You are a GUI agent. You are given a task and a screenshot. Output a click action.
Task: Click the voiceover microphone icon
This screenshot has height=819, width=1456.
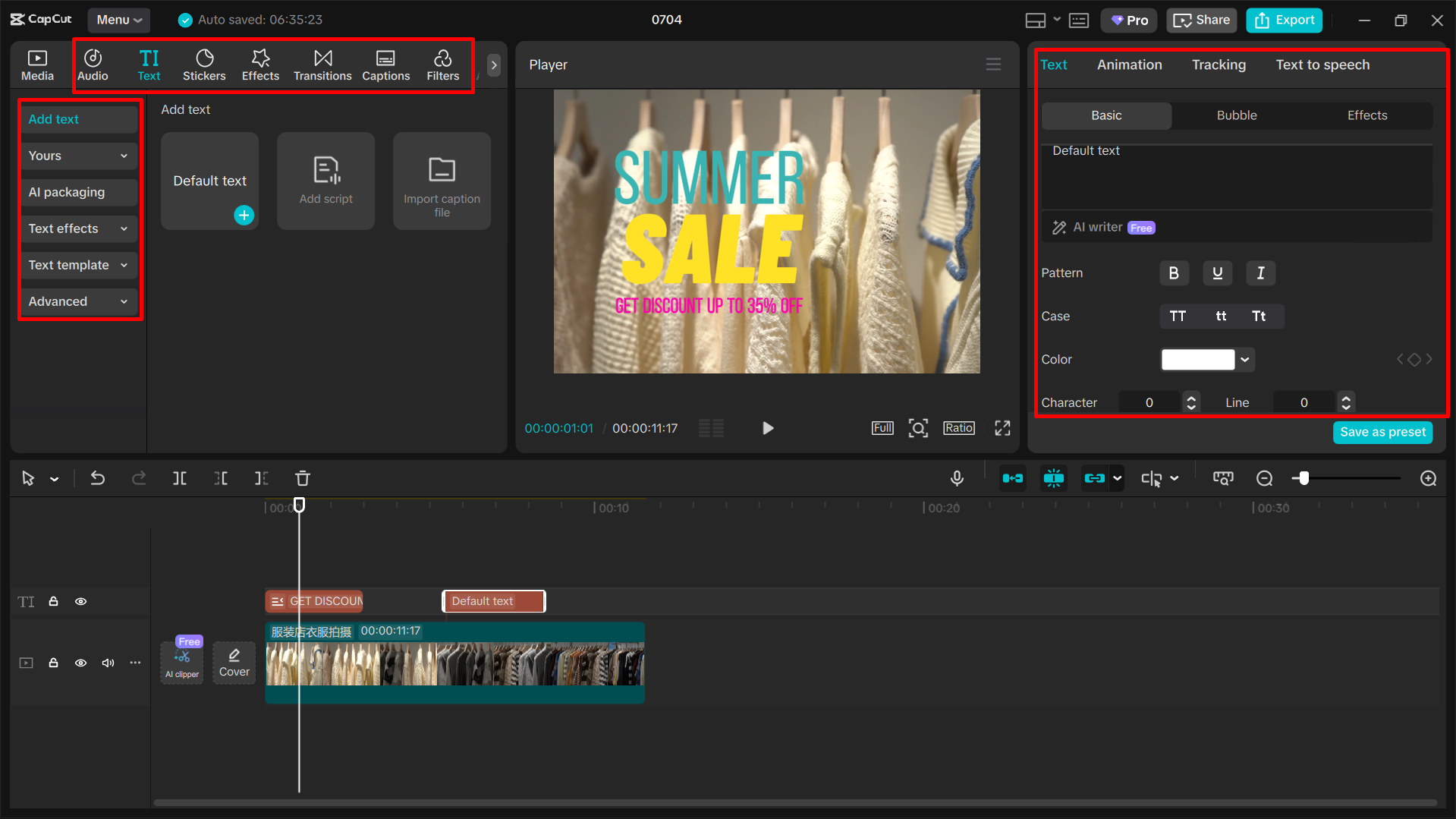pos(957,478)
